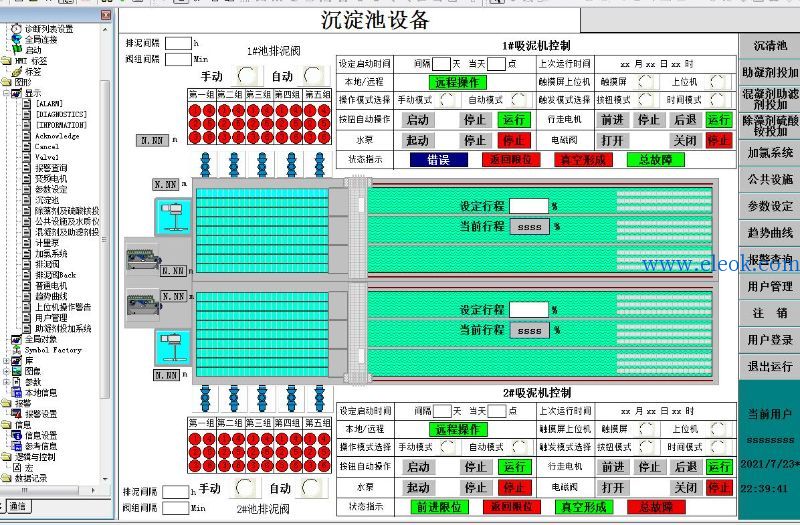Open the 用户管理 navigation button
The height and width of the screenshot is (525, 800).
769,287
